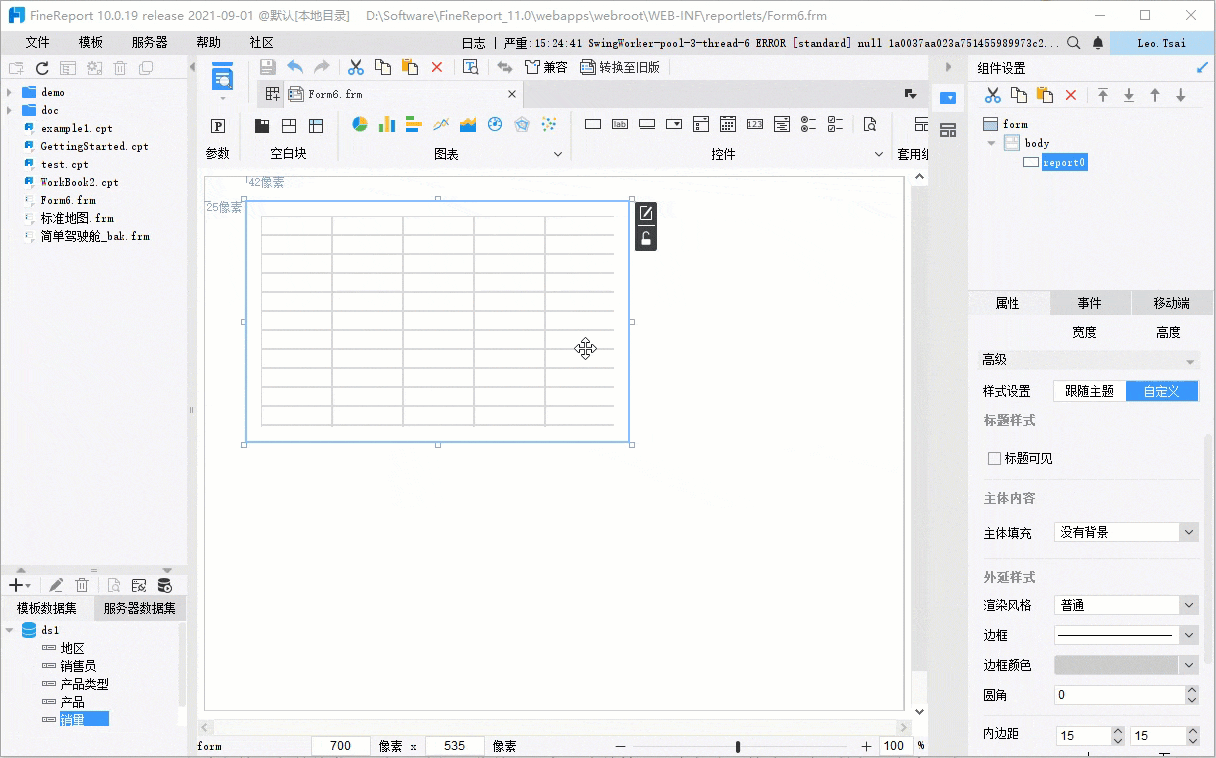Image resolution: width=1216 pixels, height=758 pixels.
Task: Insert a bar chart from toolbar
Action: [387, 125]
